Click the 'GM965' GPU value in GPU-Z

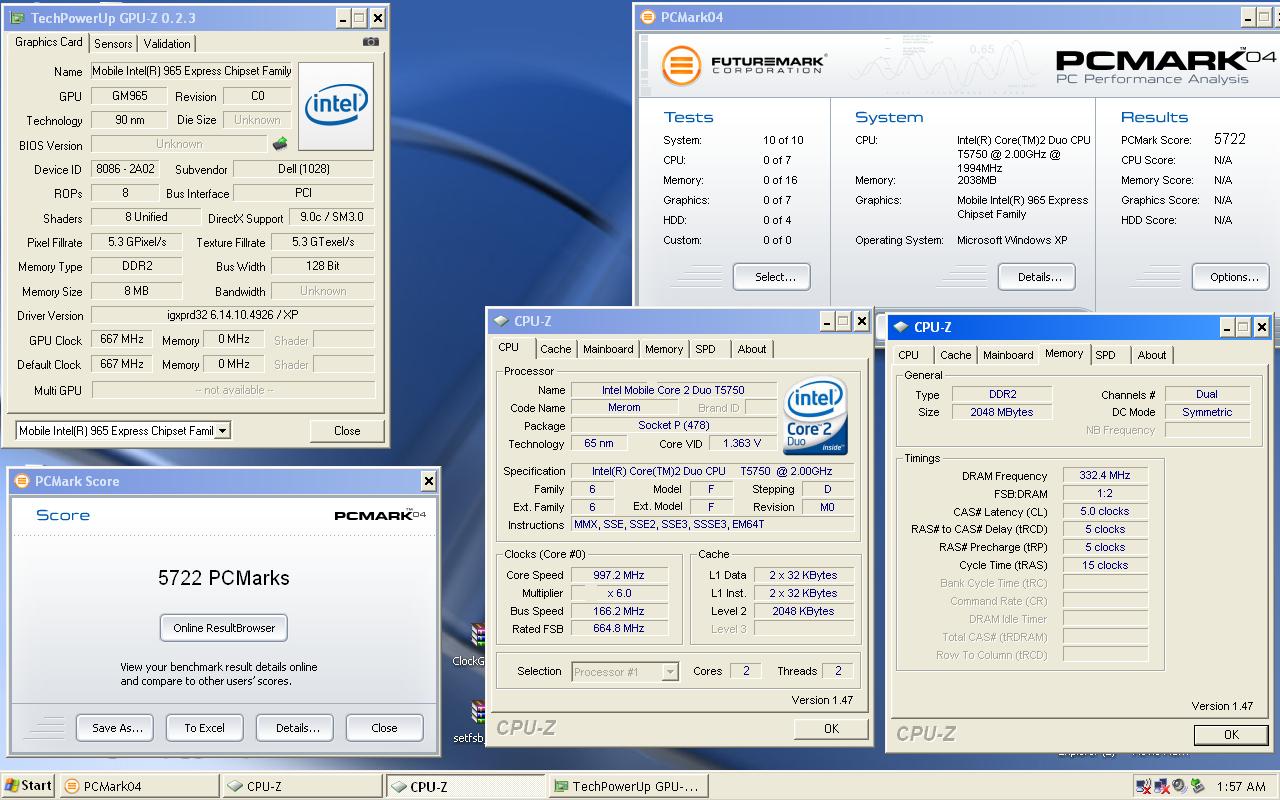[x=128, y=97]
